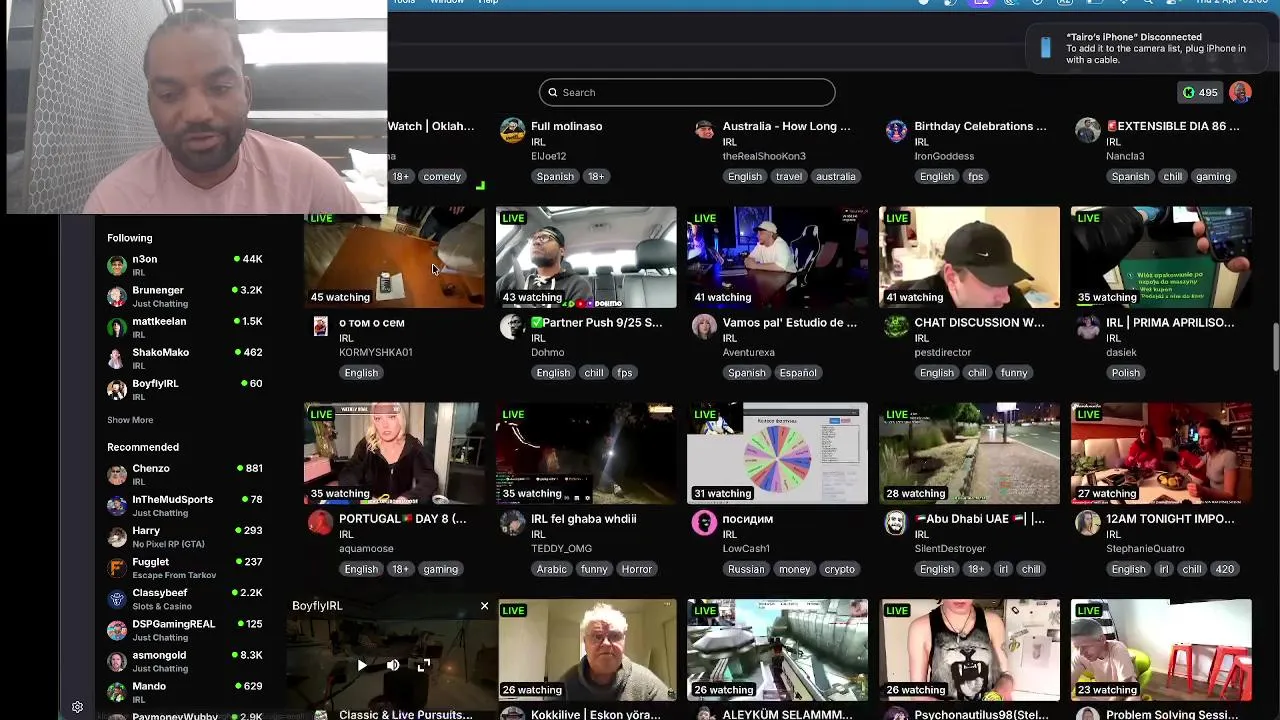Open DSPGamingREAL in Recommended list
The height and width of the screenshot is (720, 1280).
tap(184, 630)
